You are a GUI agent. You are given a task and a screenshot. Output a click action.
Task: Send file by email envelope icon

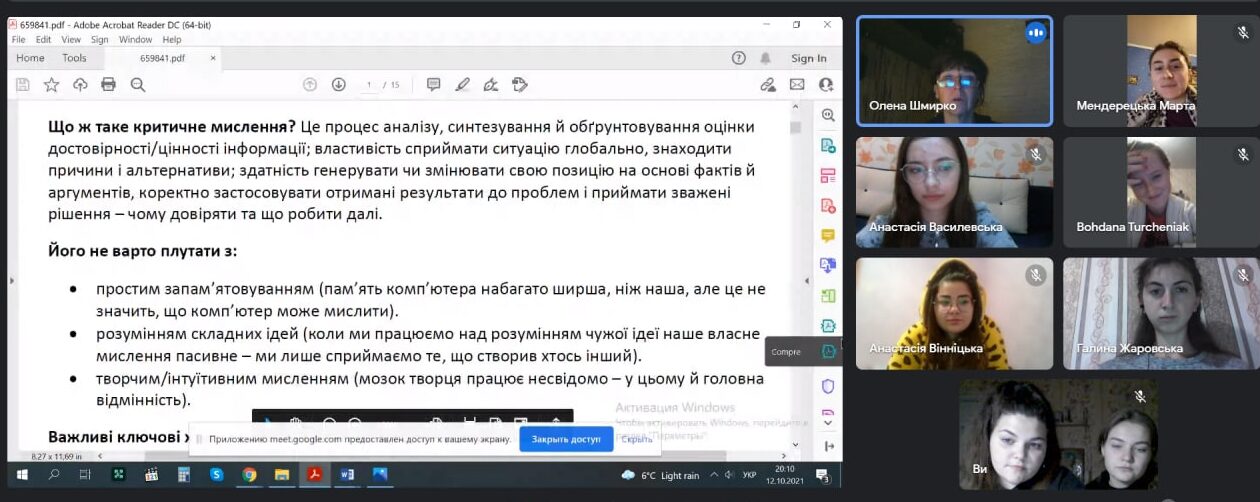click(797, 85)
